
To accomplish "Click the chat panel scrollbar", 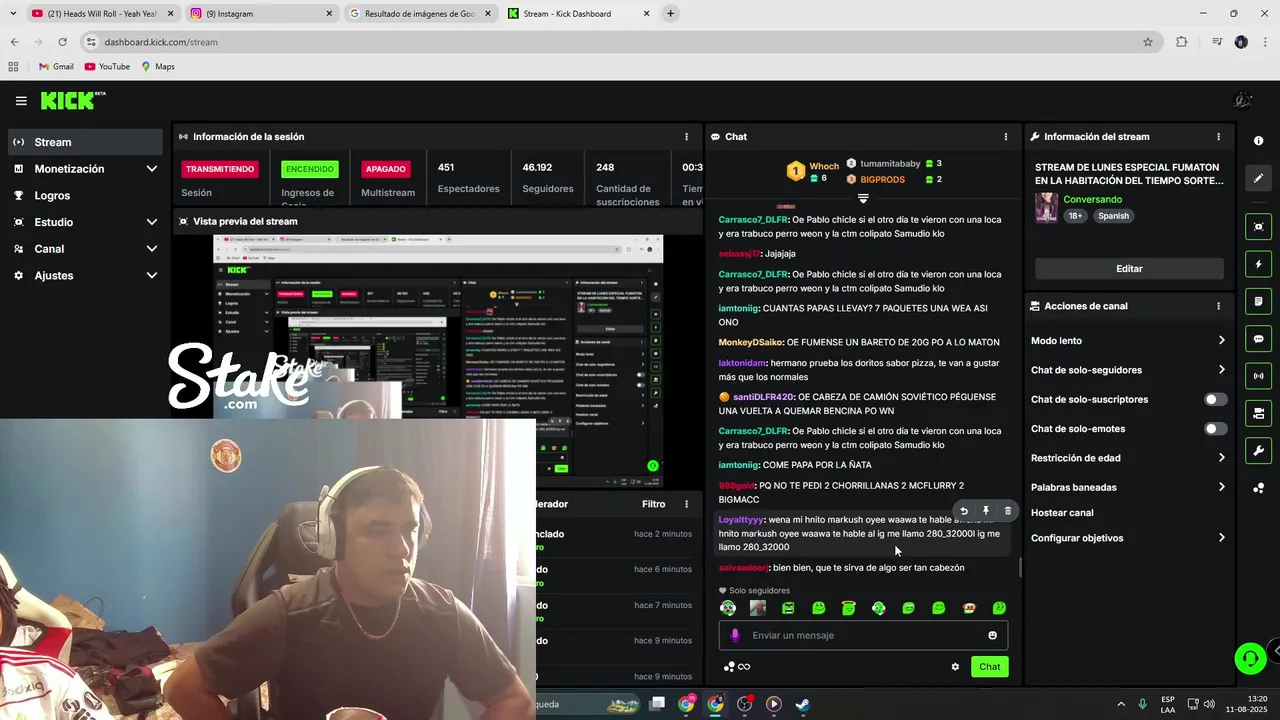I will (1020, 568).
